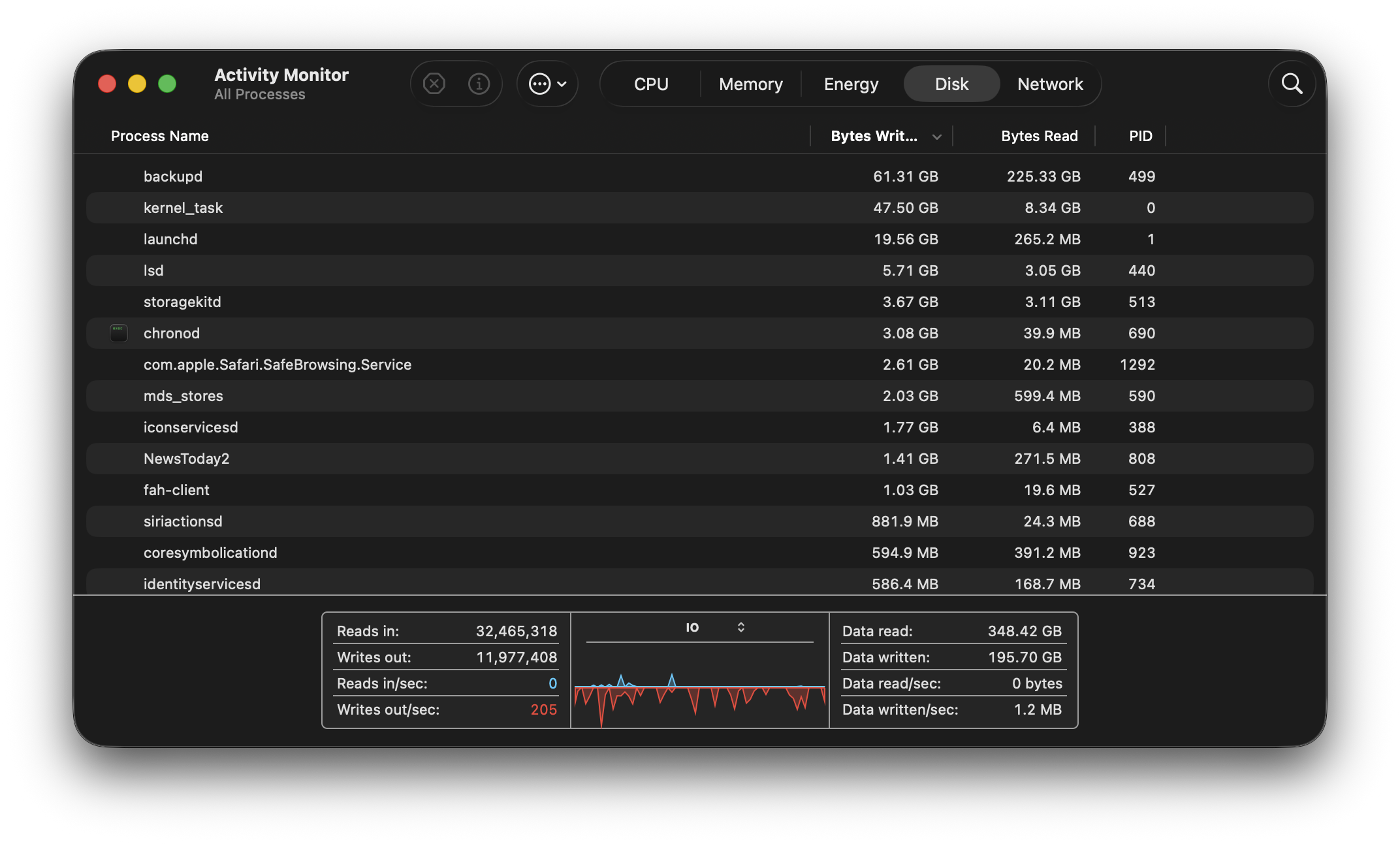Click the search magnifier icon
1400x844 pixels.
pyautogui.click(x=1292, y=84)
